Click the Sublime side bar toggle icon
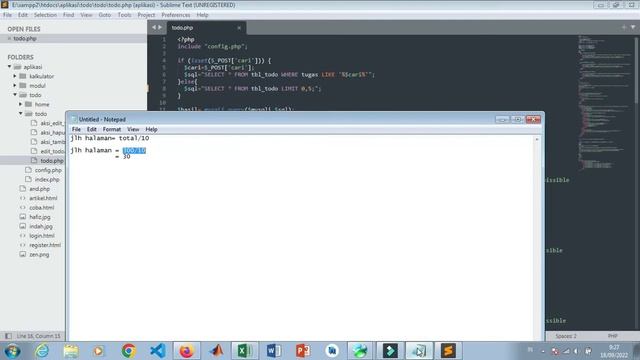Viewport: 640px width, 360px height. point(8,336)
